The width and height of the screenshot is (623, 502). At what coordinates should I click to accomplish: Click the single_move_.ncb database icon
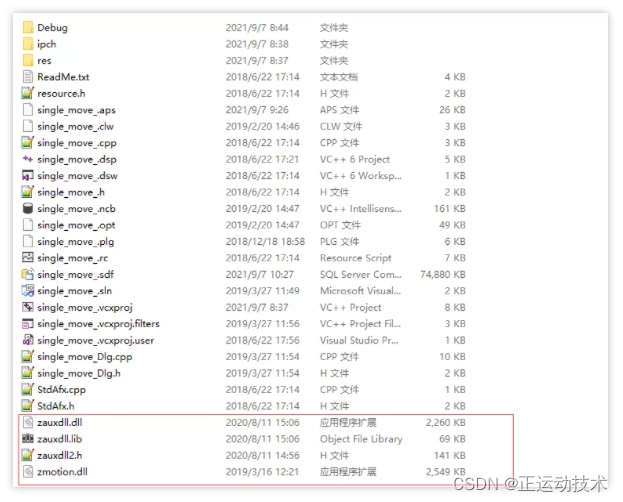pyautogui.click(x=28, y=208)
